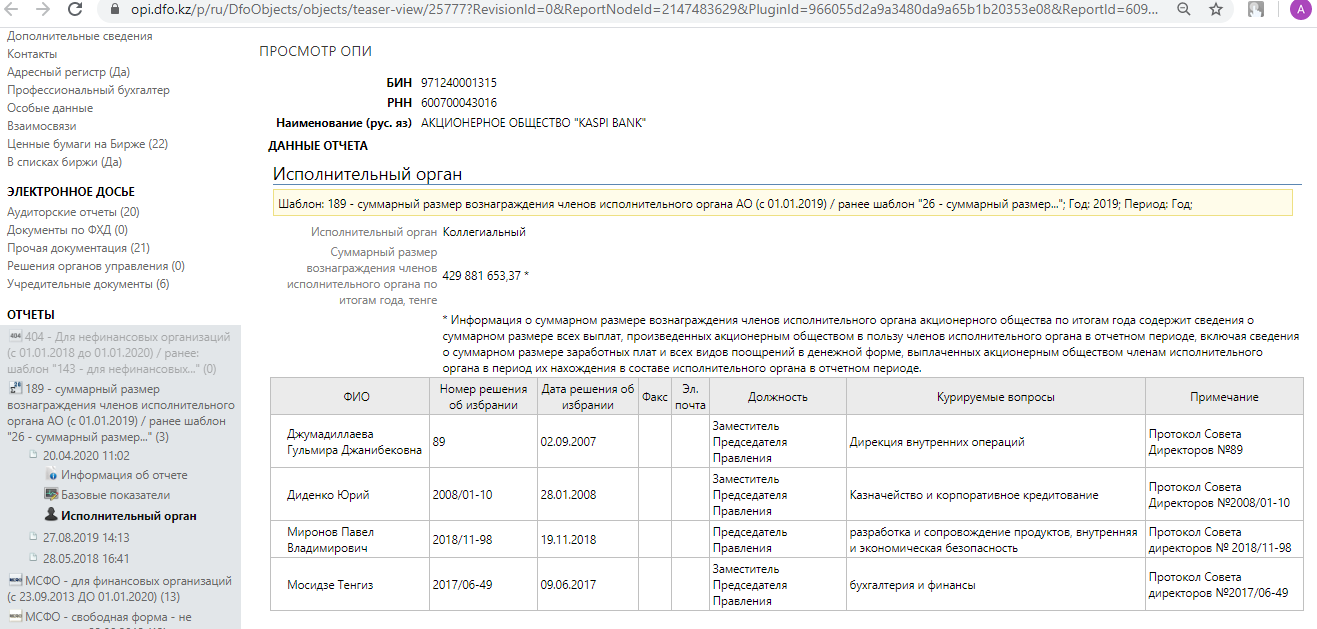Open Базовые показатели node
Image resolution: width=1317 pixels, height=629 pixels.
pyautogui.click(x=115, y=495)
